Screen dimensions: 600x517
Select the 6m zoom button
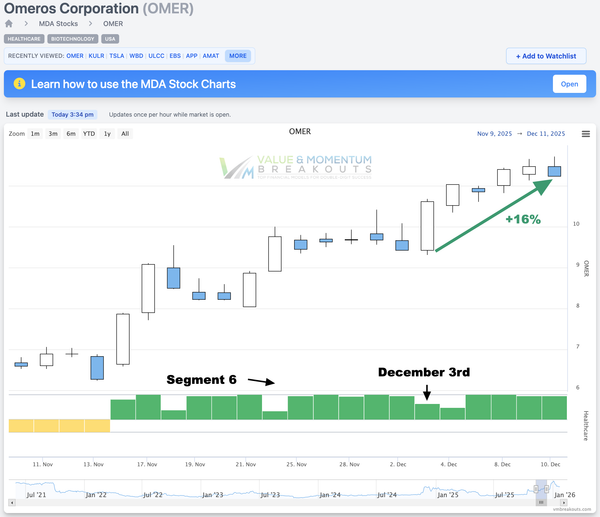coord(71,133)
